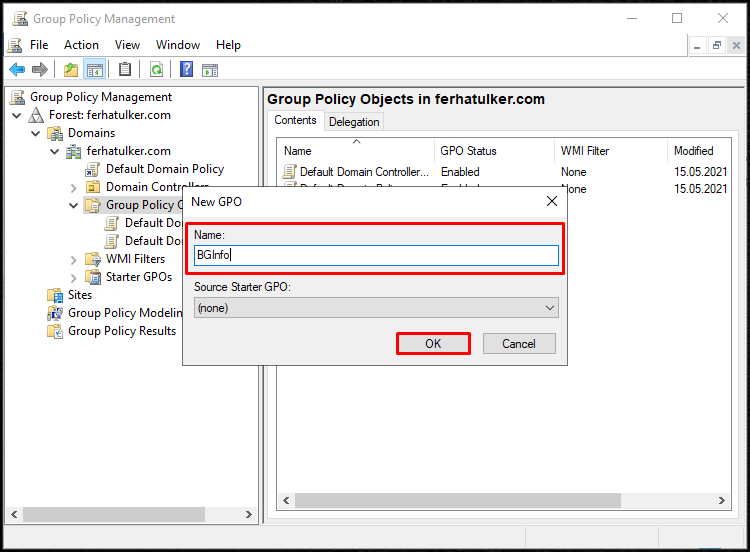This screenshot has width=750, height=552.
Task: Click the GPO list scroll left arrow
Action: coord(286,500)
